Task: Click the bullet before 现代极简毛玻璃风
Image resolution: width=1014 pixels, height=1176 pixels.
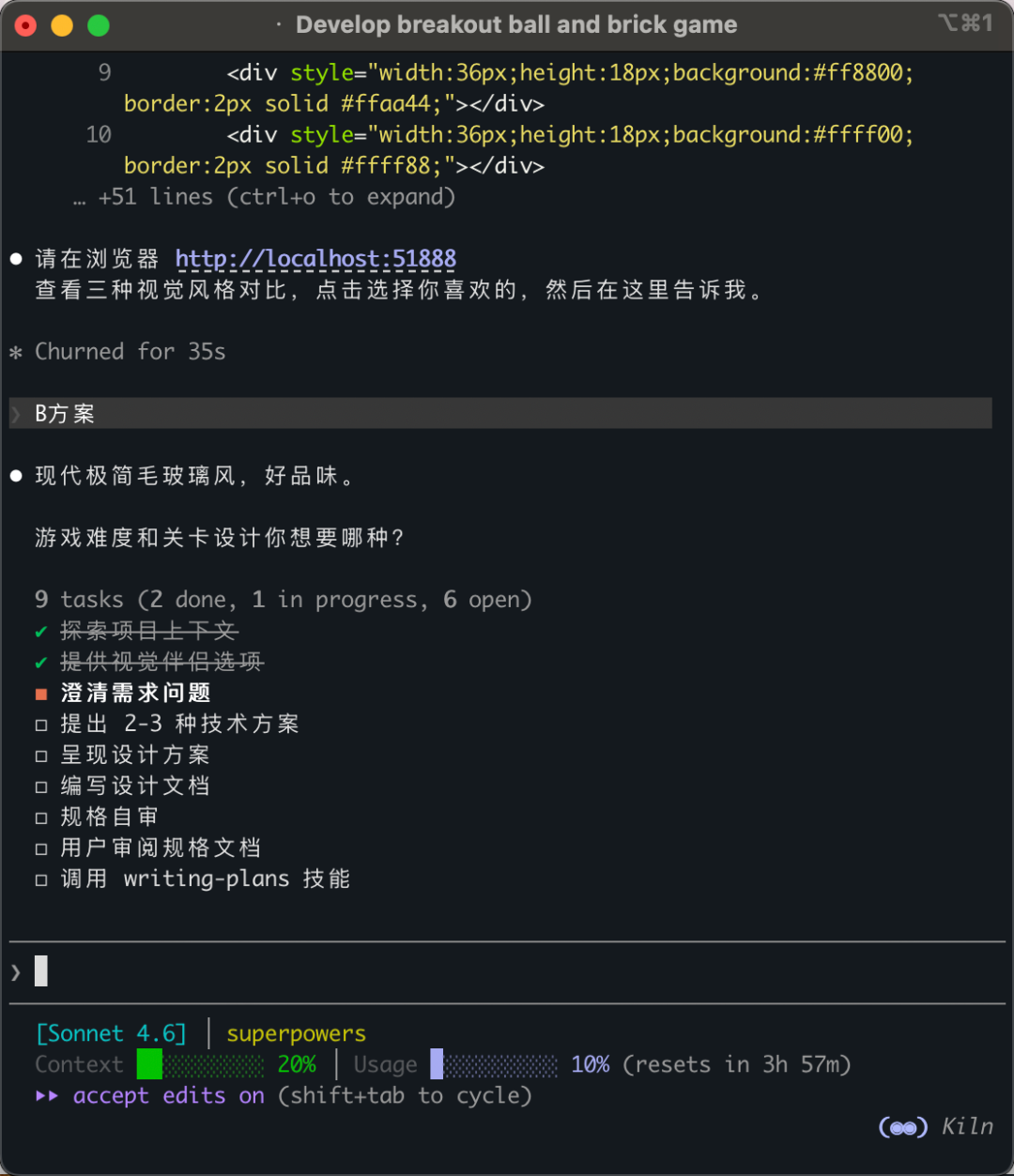Action: click(x=16, y=477)
